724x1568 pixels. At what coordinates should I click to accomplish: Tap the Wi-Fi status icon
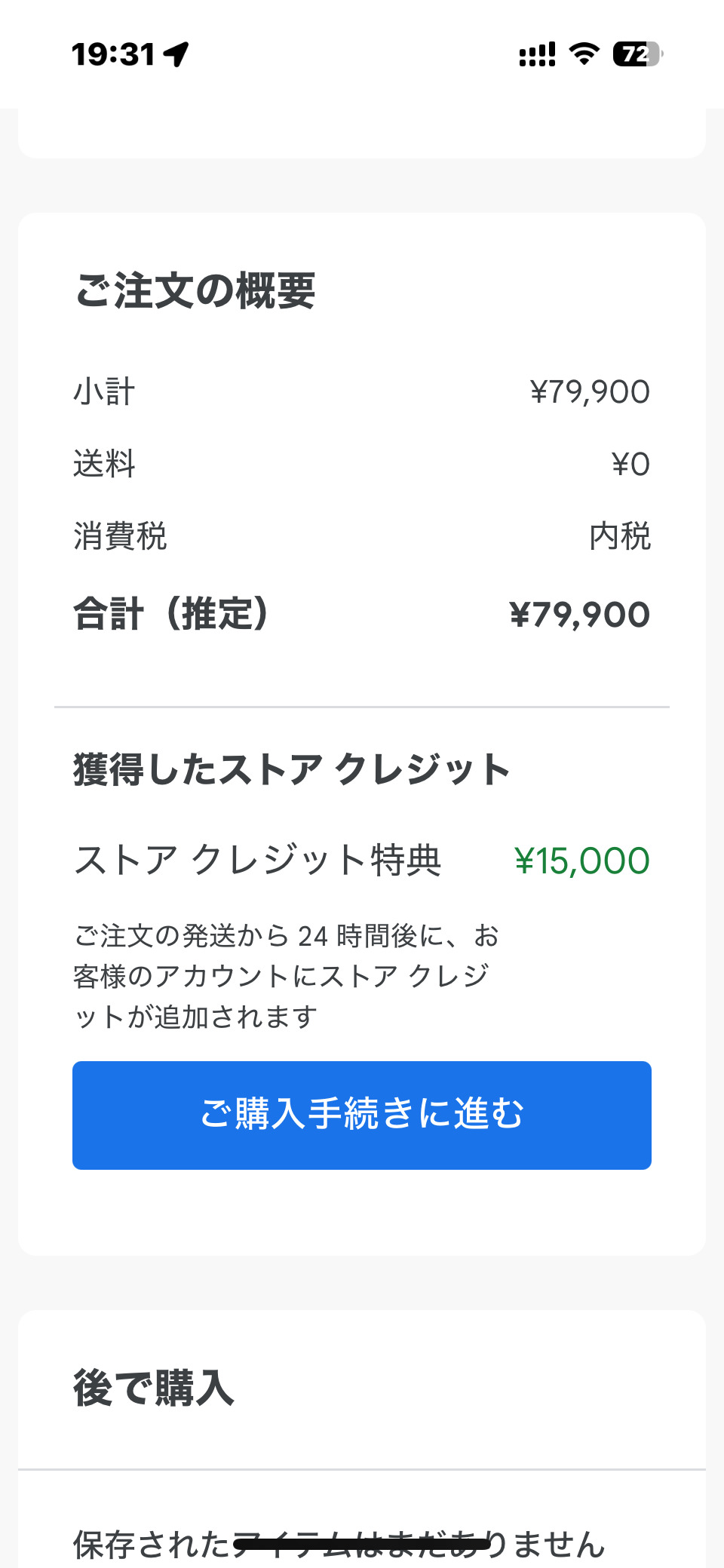[x=584, y=54]
